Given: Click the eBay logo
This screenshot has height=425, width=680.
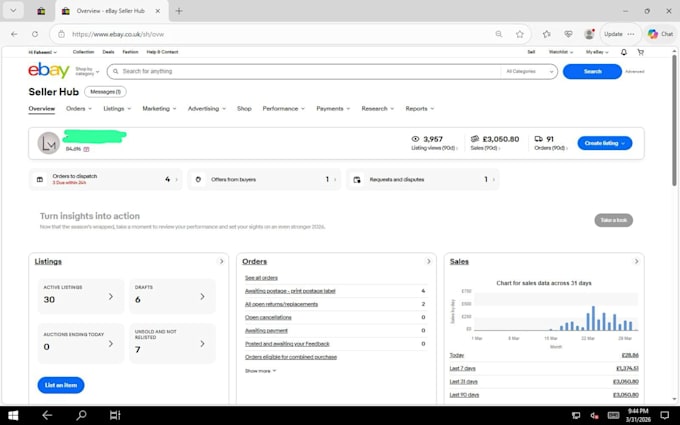Looking at the screenshot, I should pos(49,70).
